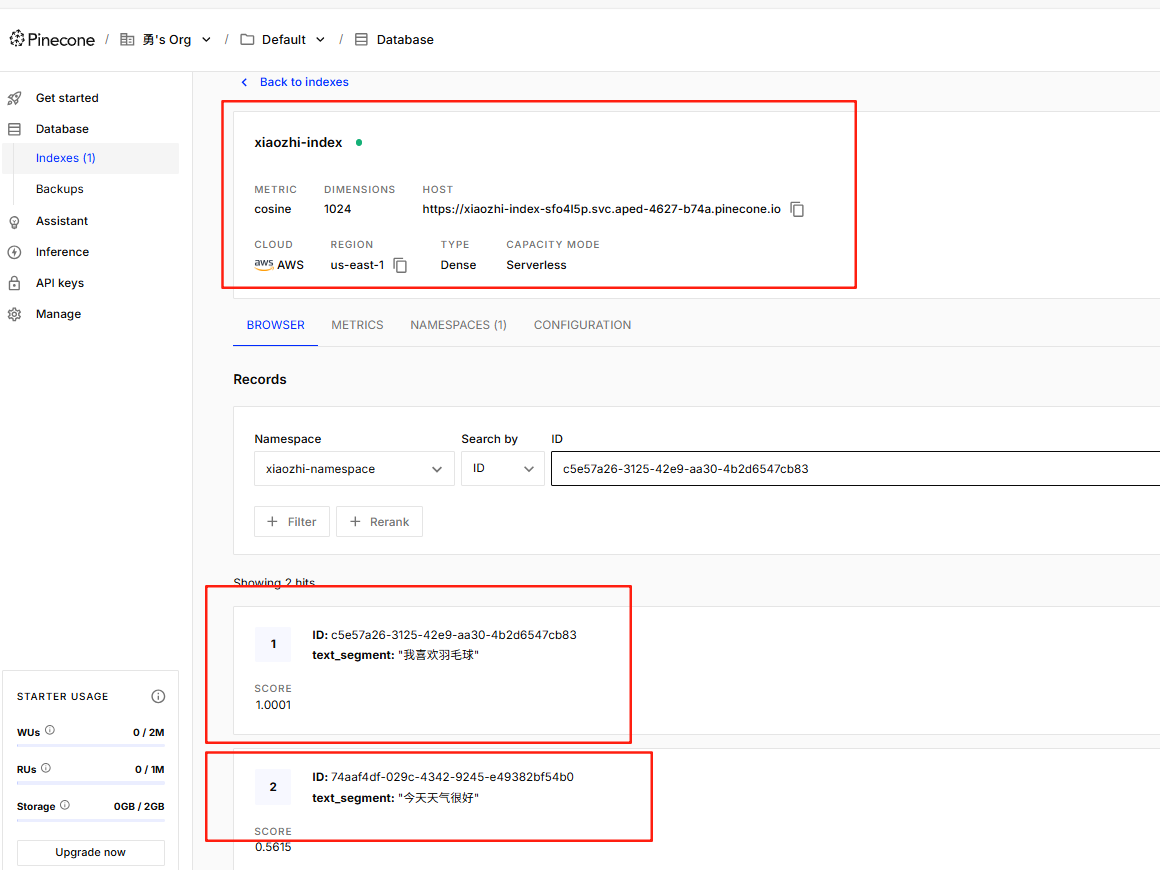This screenshot has width=1160, height=870.
Task: Click the Starter Usage info icon
Action: (158, 696)
